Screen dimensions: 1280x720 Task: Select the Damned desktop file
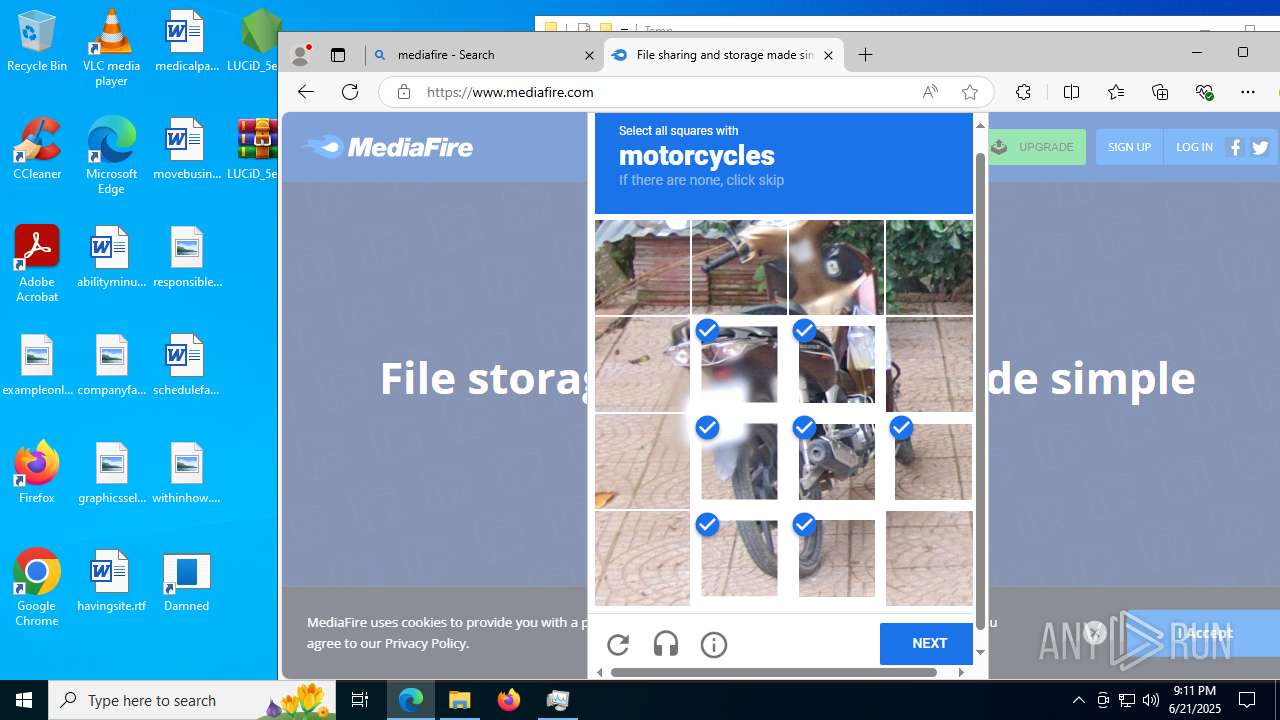186,581
